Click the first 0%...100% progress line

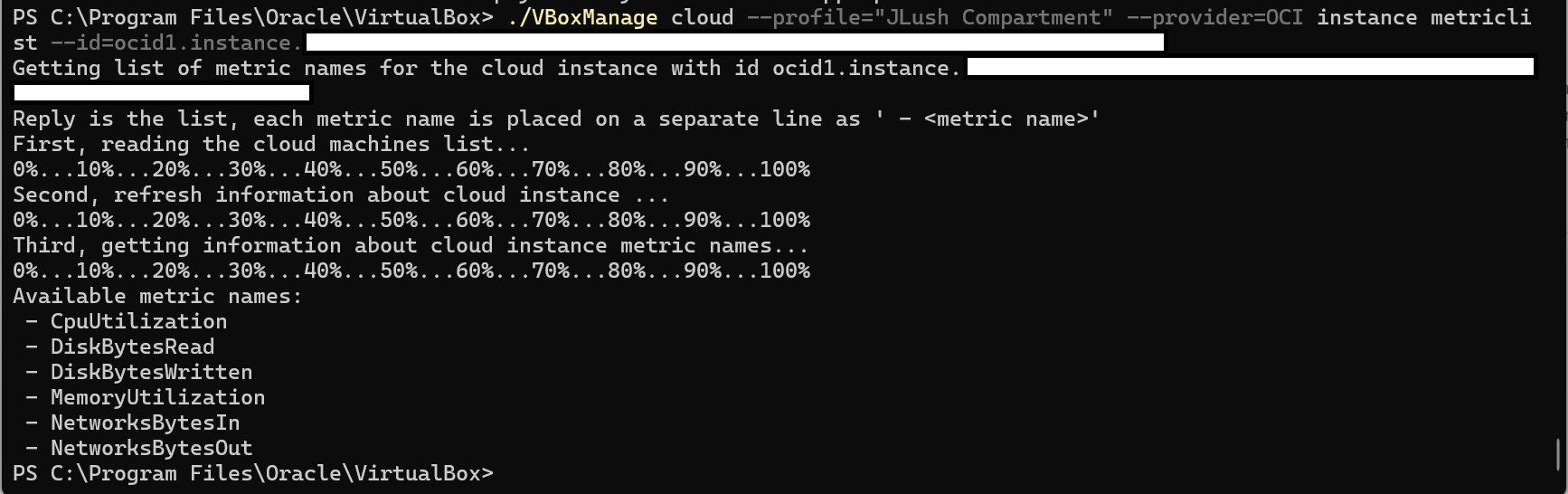411,169
